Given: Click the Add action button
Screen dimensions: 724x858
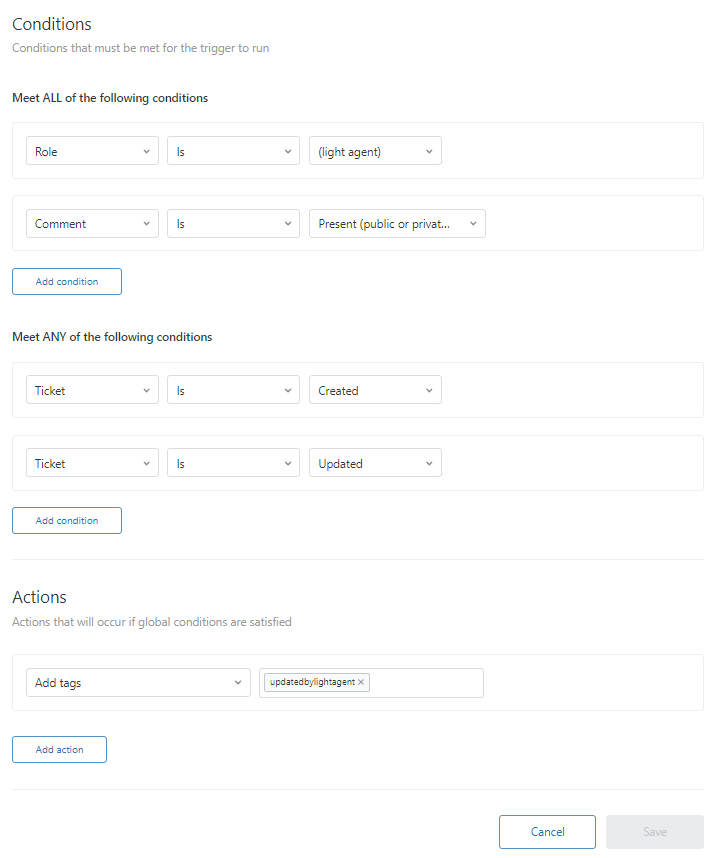Looking at the screenshot, I should (59, 750).
